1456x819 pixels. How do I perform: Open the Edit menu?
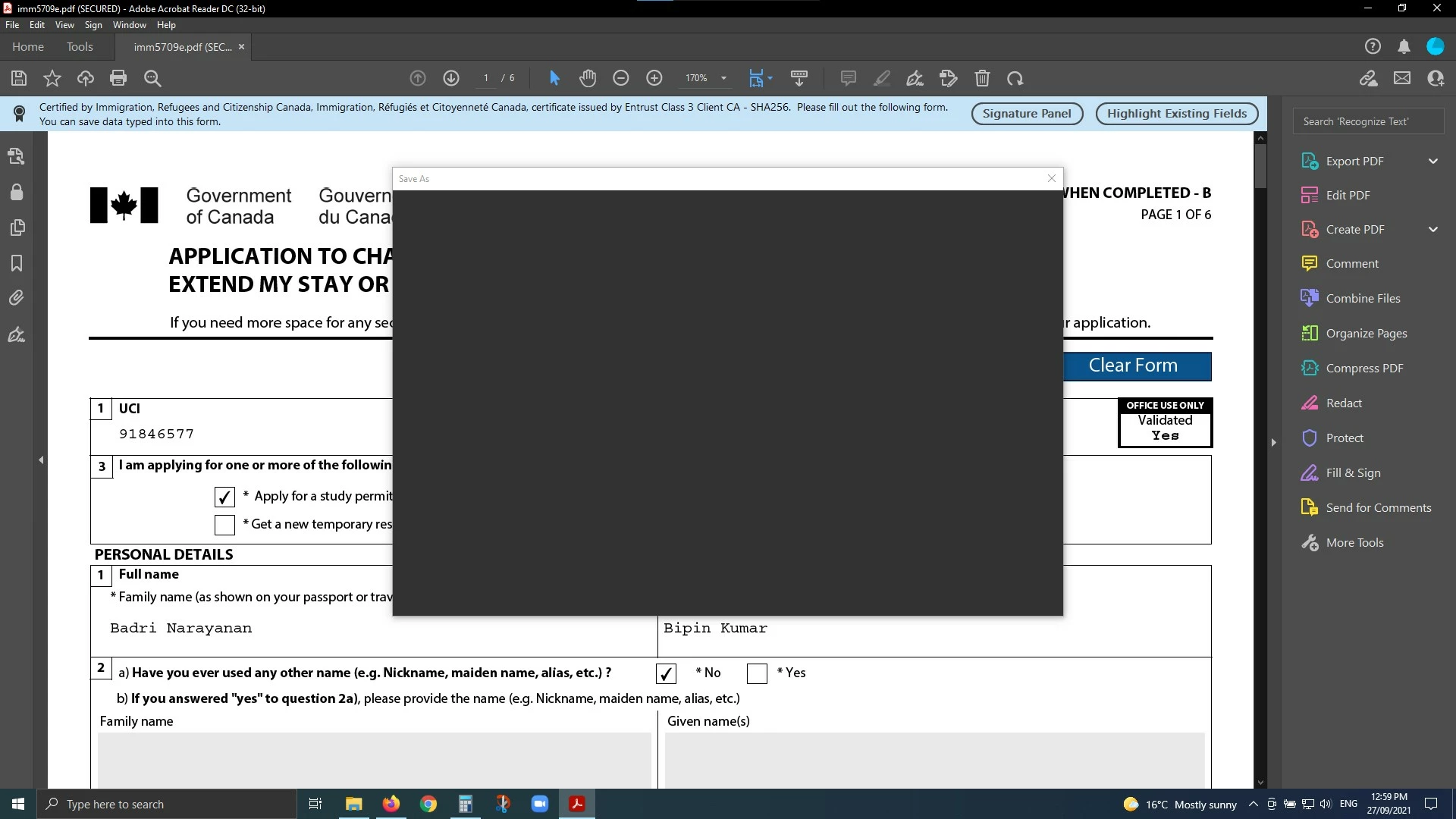coord(36,25)
